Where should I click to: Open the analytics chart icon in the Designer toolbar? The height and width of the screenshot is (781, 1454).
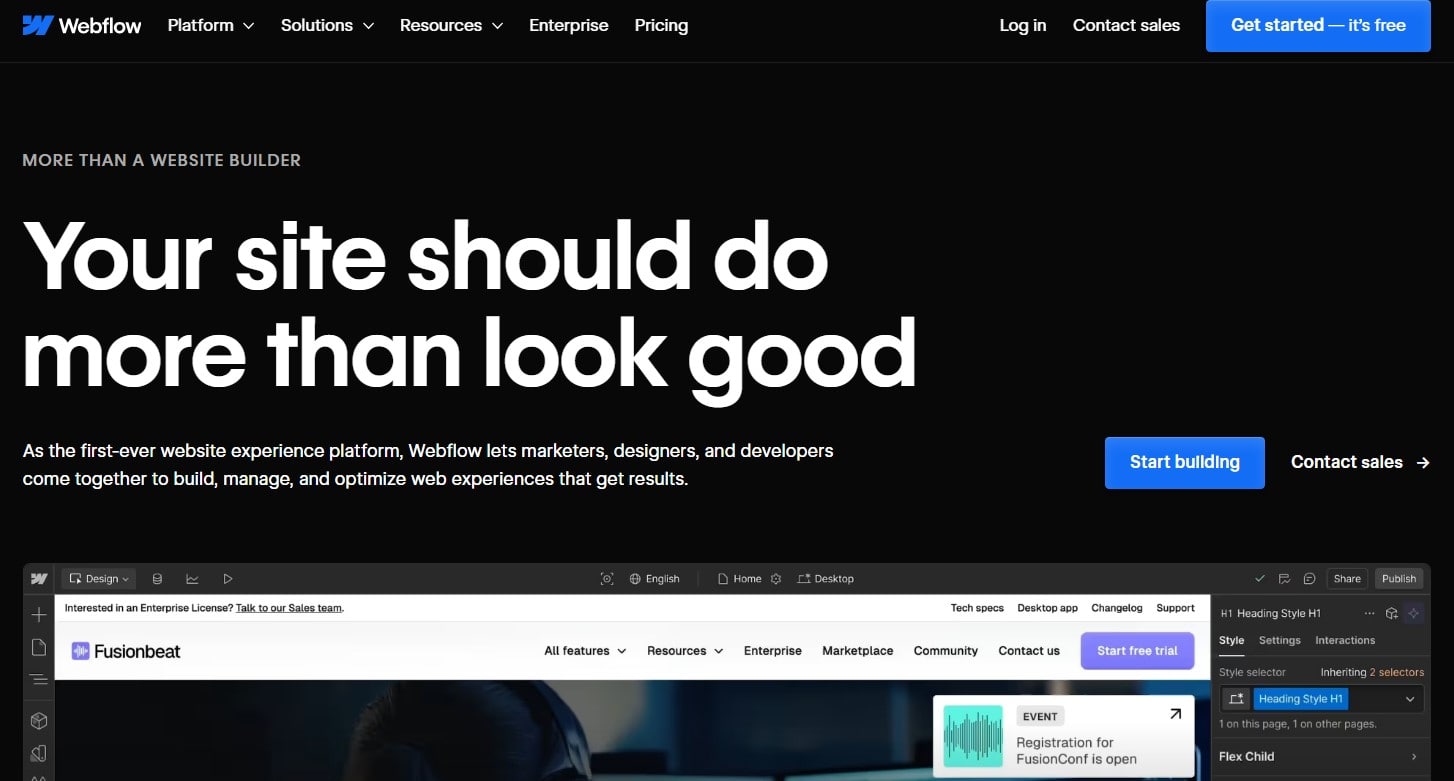click(192, 578)
